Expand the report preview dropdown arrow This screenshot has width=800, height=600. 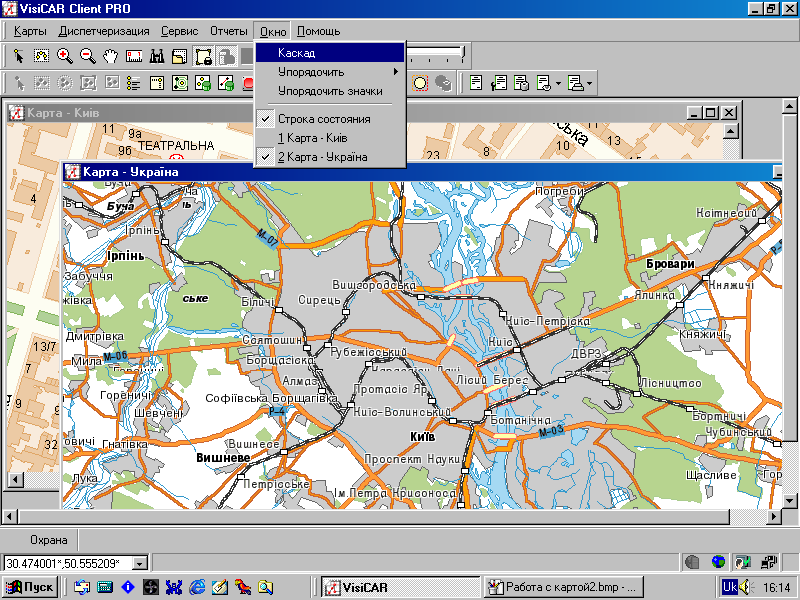558,83
